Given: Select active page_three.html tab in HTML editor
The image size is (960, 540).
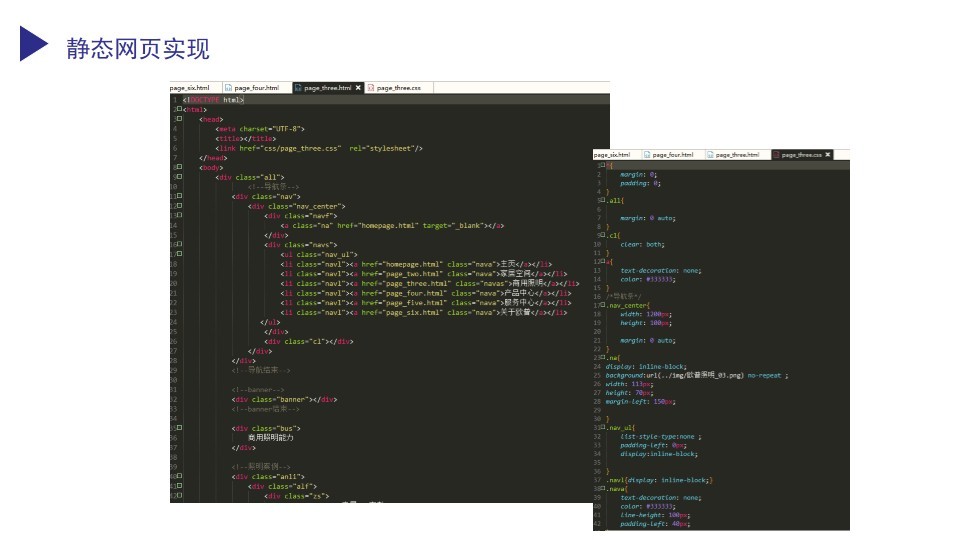Looking at the screenshot, I should pos(328,88).
